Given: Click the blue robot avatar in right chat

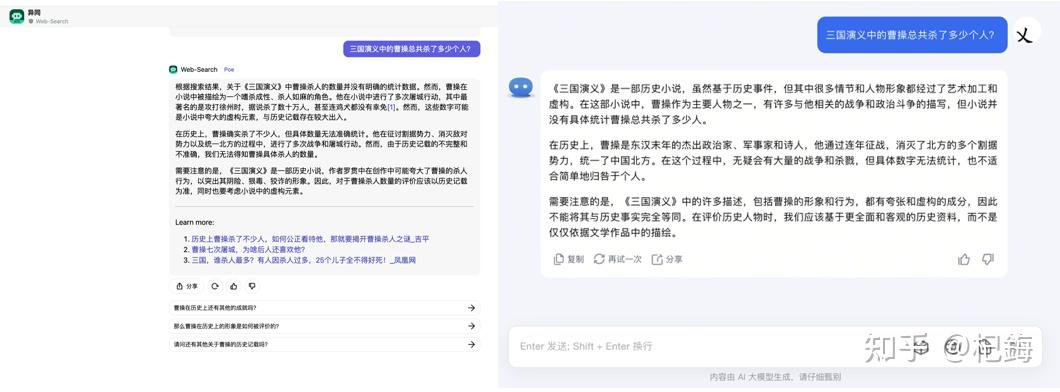Looking at the screenshot, I should (x=521, y=88).
